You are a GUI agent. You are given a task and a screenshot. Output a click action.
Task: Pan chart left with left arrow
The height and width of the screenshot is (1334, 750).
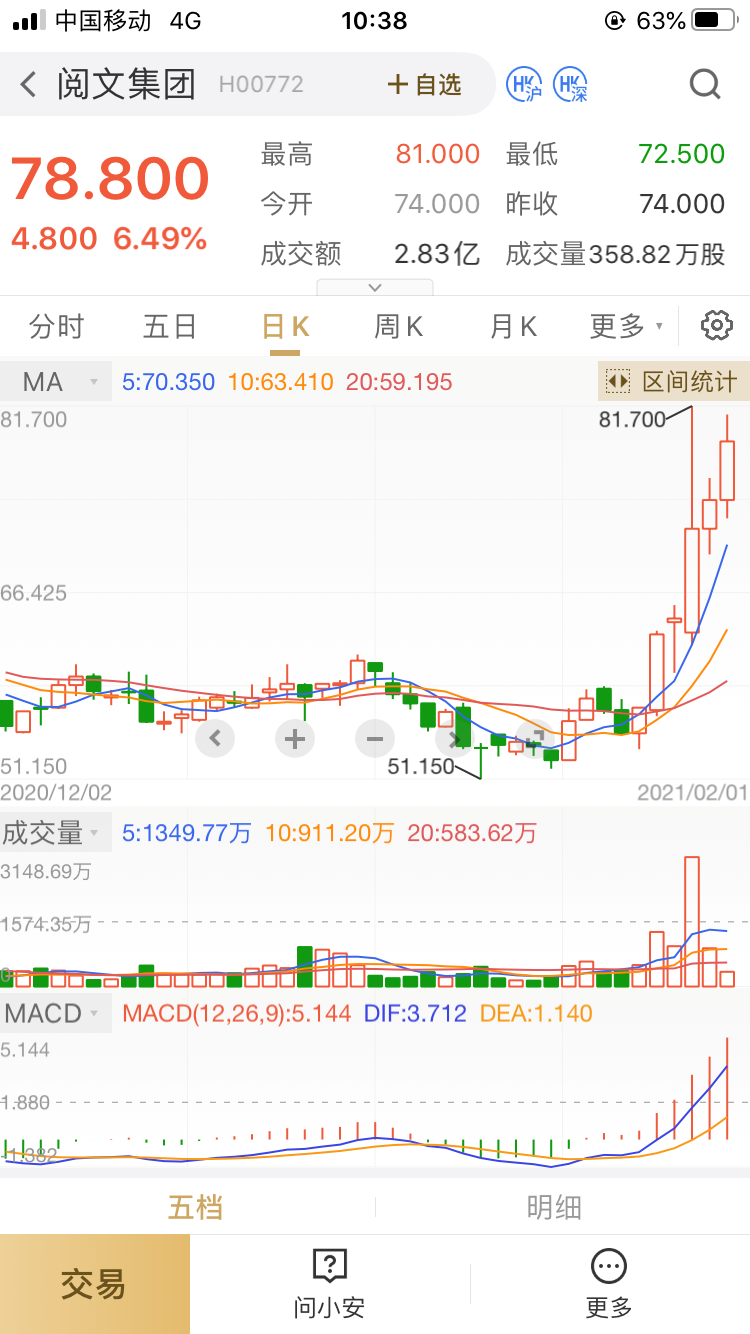point(215,740)
